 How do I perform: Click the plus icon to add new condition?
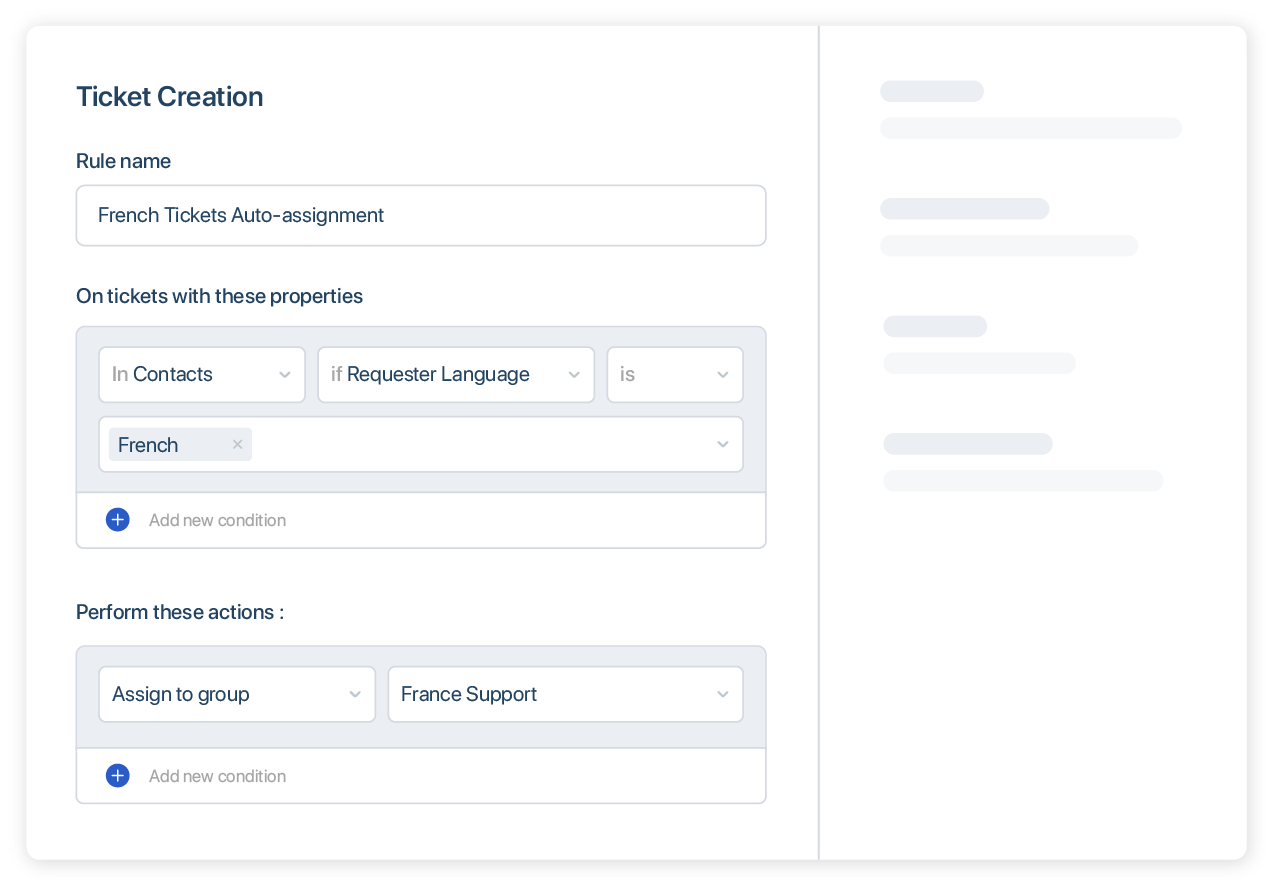(118, 520)
